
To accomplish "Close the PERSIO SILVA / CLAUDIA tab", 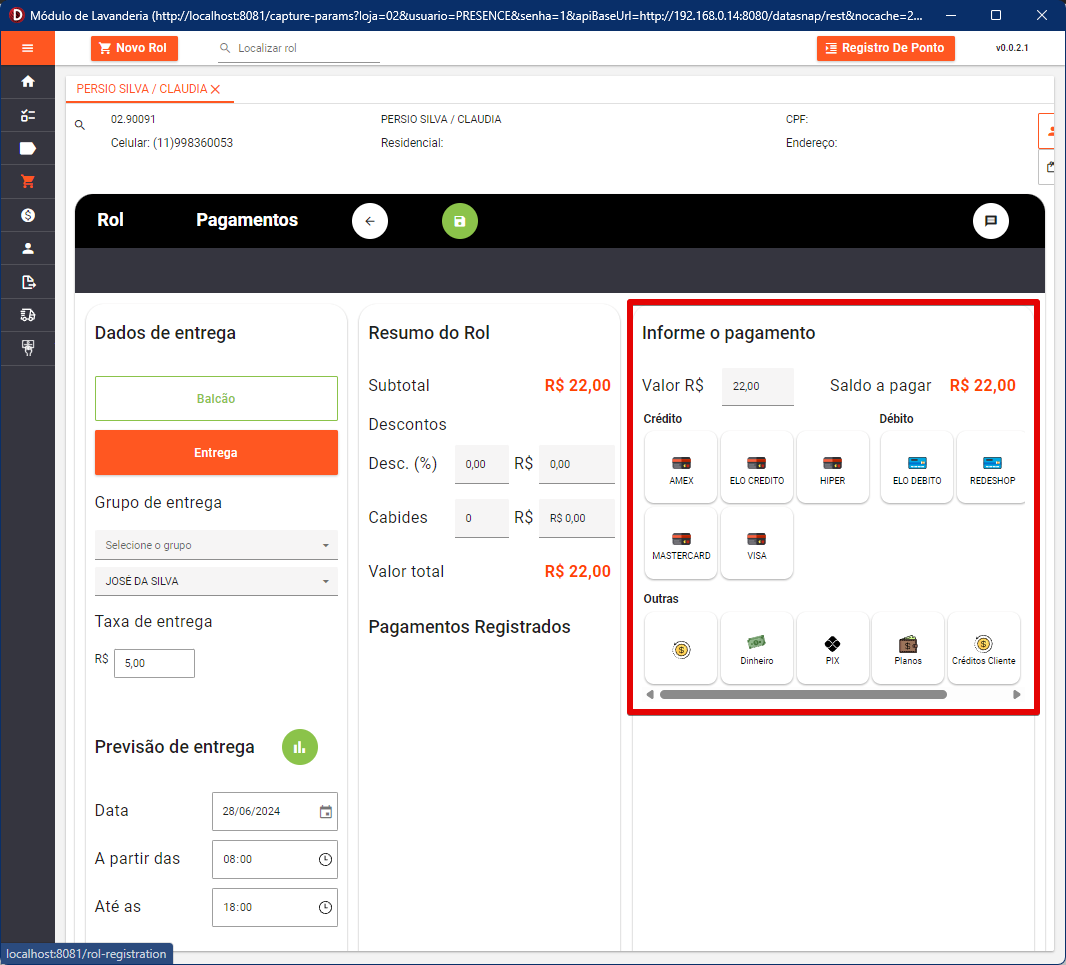I will coord(216,89).
